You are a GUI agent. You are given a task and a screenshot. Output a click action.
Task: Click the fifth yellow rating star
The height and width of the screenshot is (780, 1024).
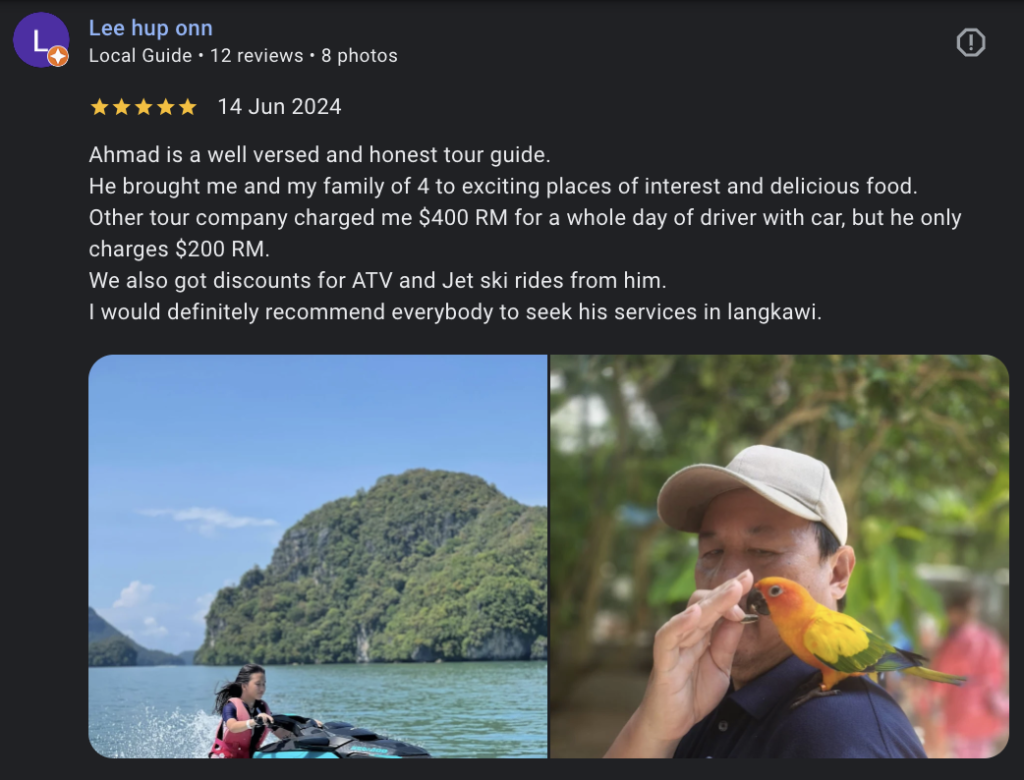coord(188,107)
